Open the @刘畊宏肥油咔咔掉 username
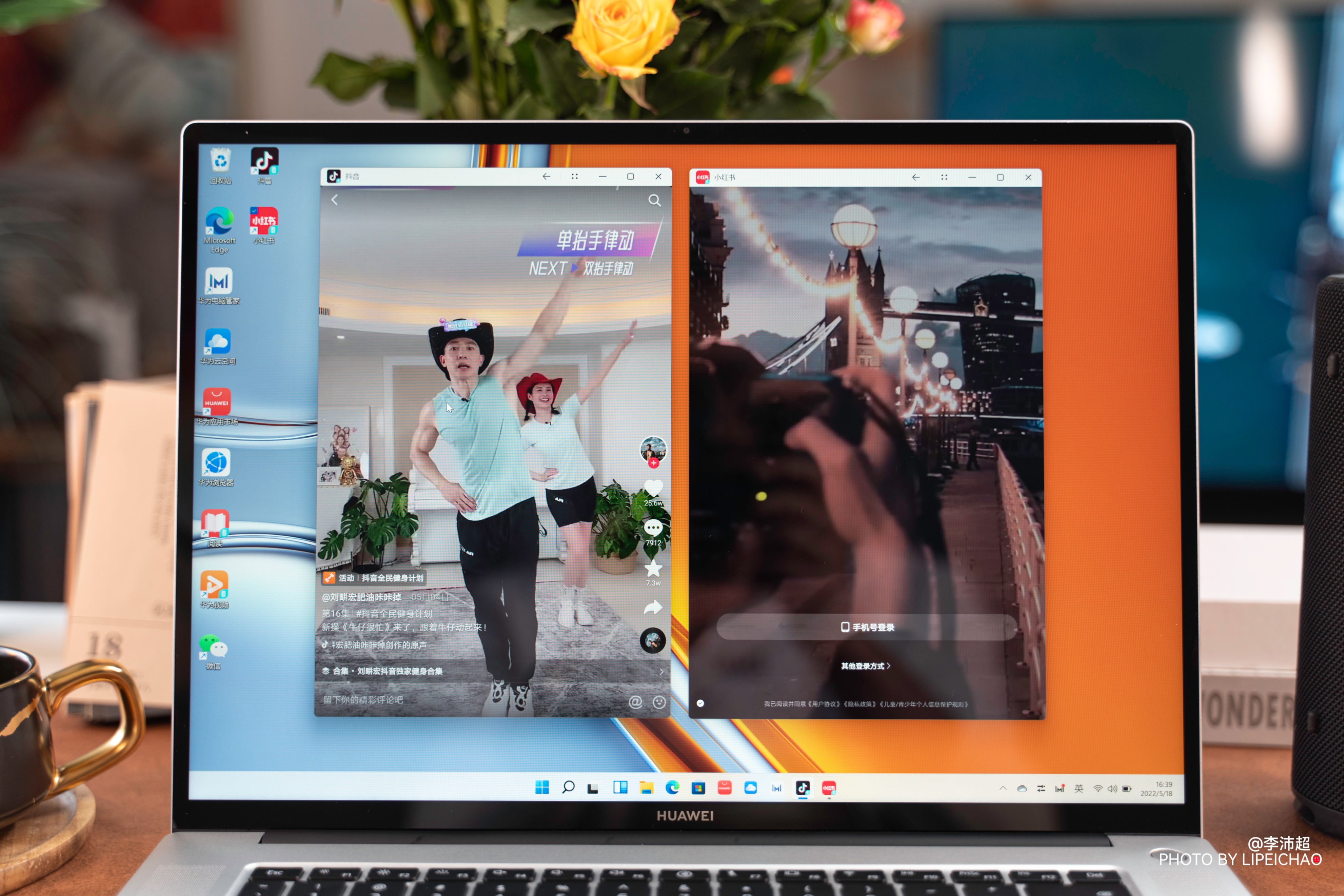 coord(361,597)
